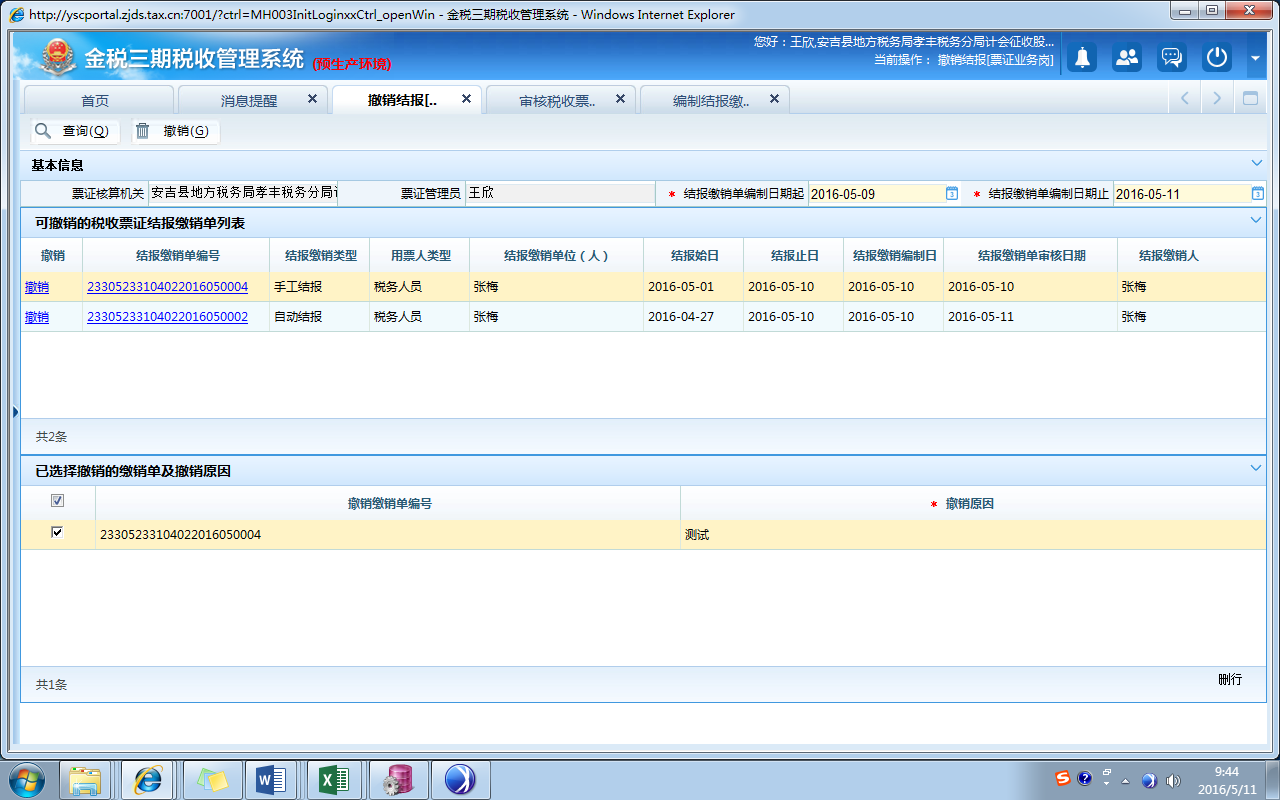The image size is (1280, 800).
Task: Click the 2016-04-27 start date cell
Action: pyautogui.click(x=693, y=317)
